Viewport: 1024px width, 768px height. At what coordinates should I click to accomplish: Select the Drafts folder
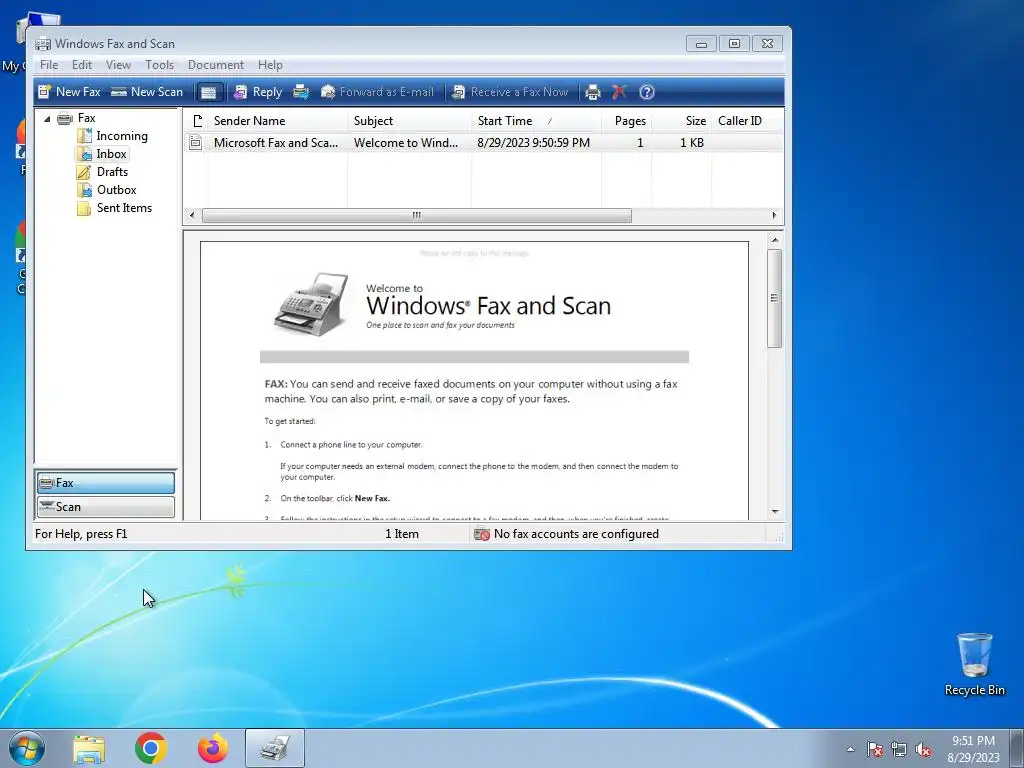click(x=103, y=172)
